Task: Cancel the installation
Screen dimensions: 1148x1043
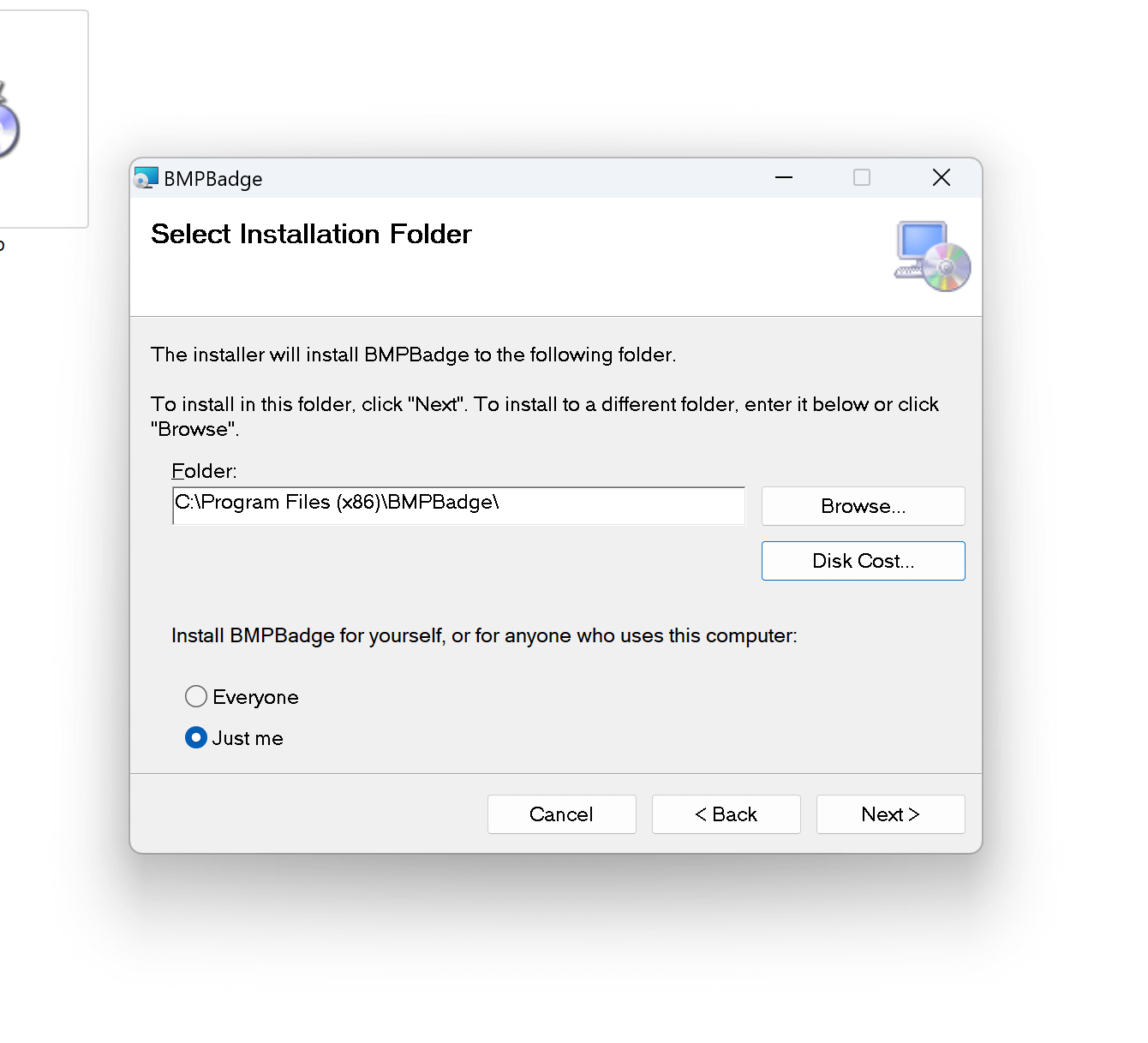Action: [x=561, y=814]
